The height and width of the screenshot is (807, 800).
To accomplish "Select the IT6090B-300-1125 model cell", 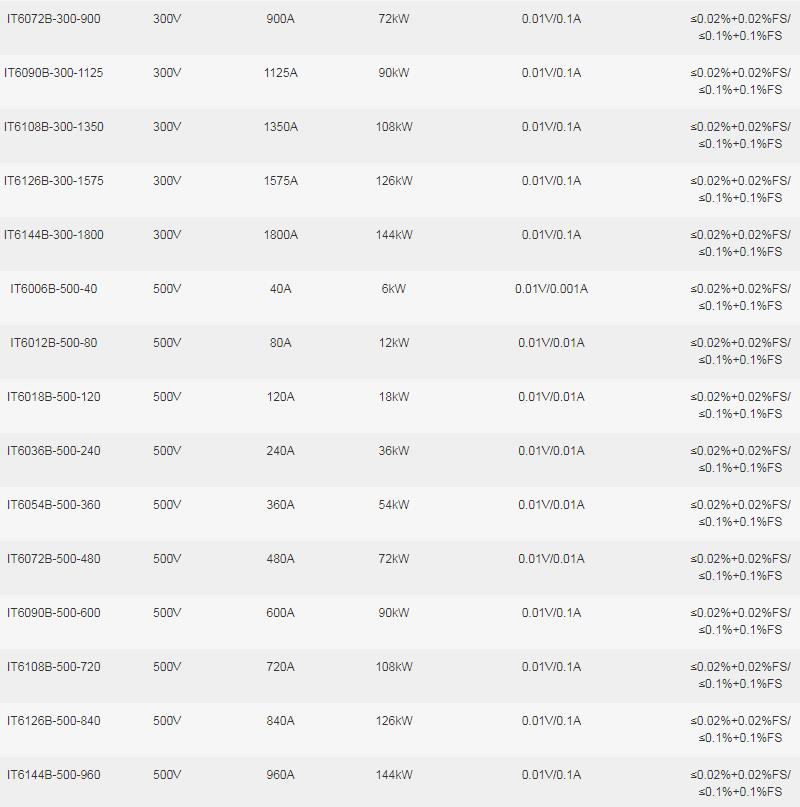I will (x=54, y=73).
